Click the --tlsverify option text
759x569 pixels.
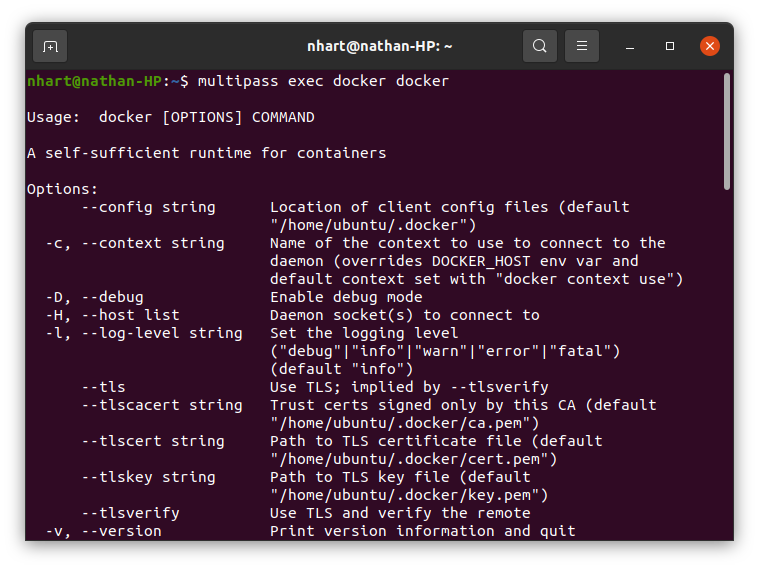coord(130,513)
